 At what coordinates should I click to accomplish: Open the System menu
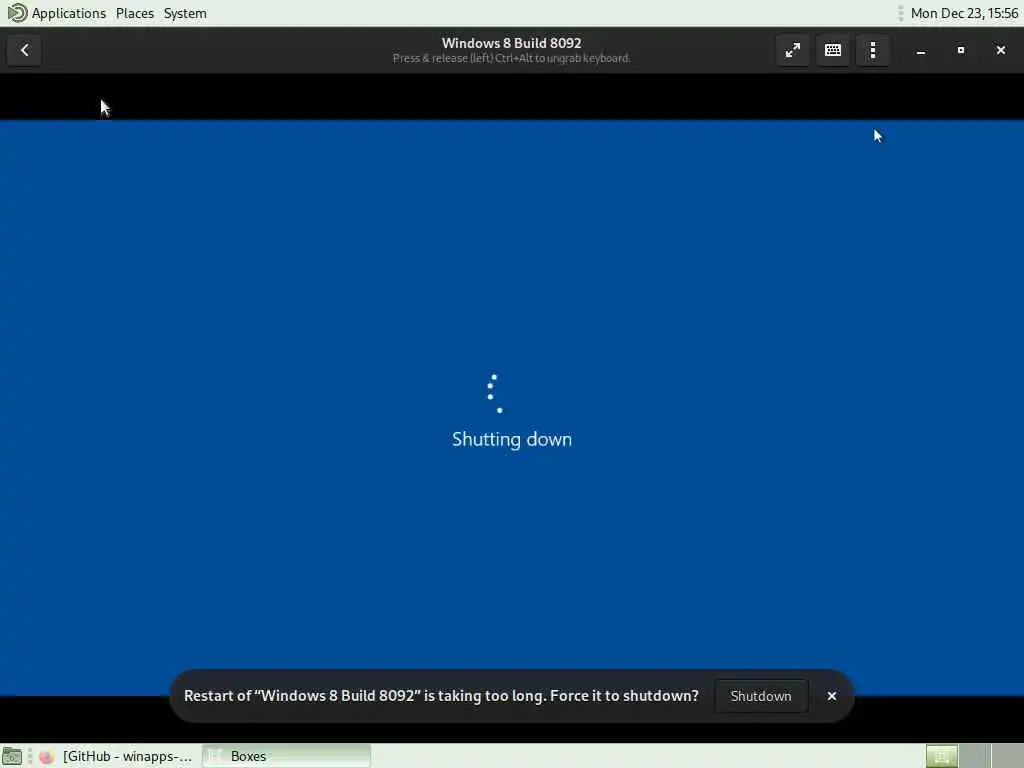pyautogui.click(x=185, y=13)
